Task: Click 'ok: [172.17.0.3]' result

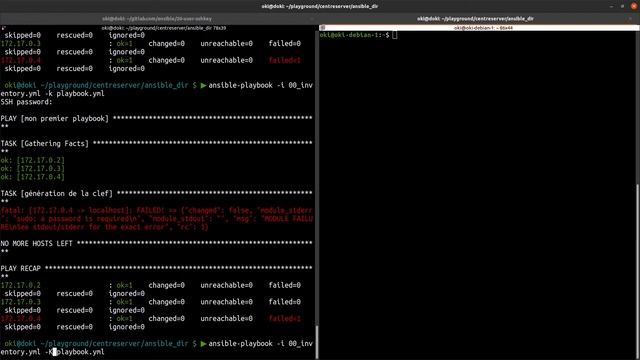Action: pos(33,168)
